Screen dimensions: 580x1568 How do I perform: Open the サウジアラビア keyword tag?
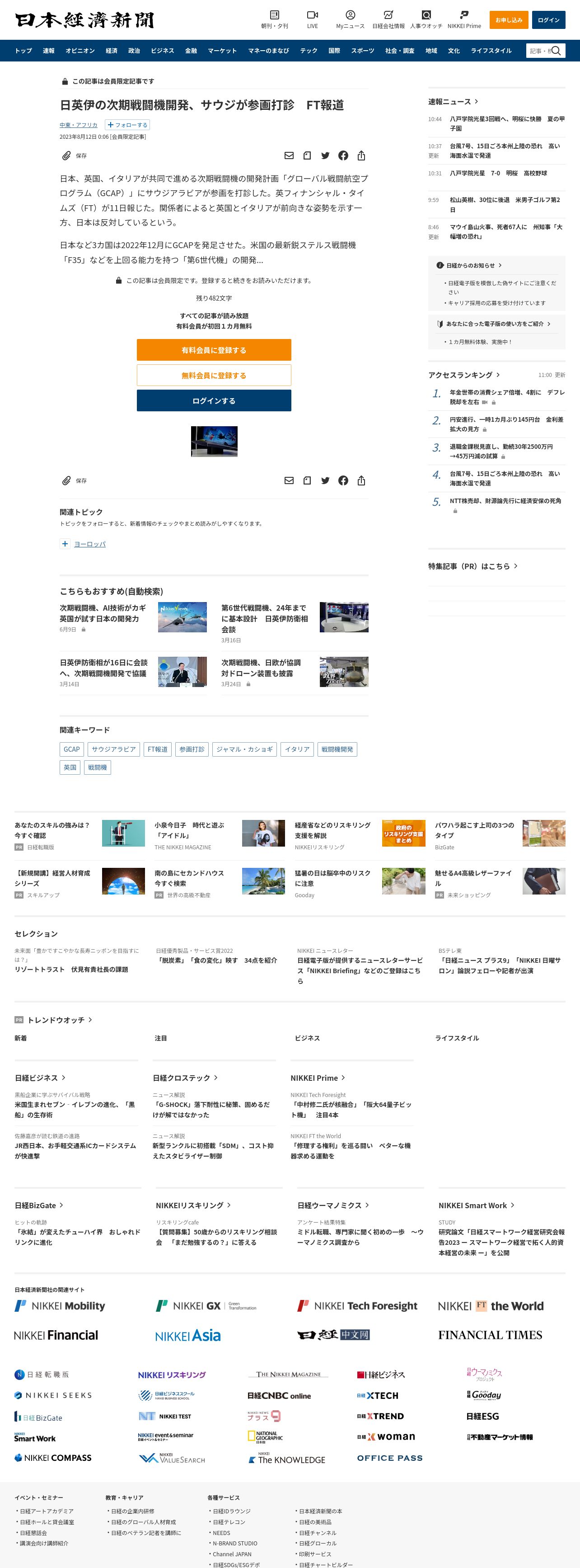point(114,749)
